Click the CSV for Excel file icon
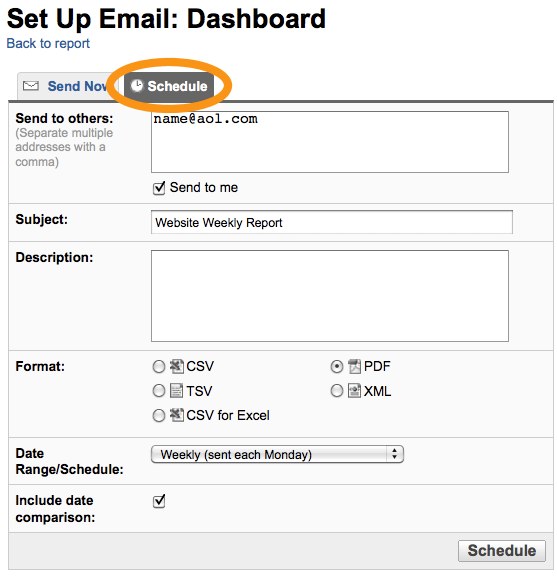Viewport: 557px width, 576px height. point(176,415)
